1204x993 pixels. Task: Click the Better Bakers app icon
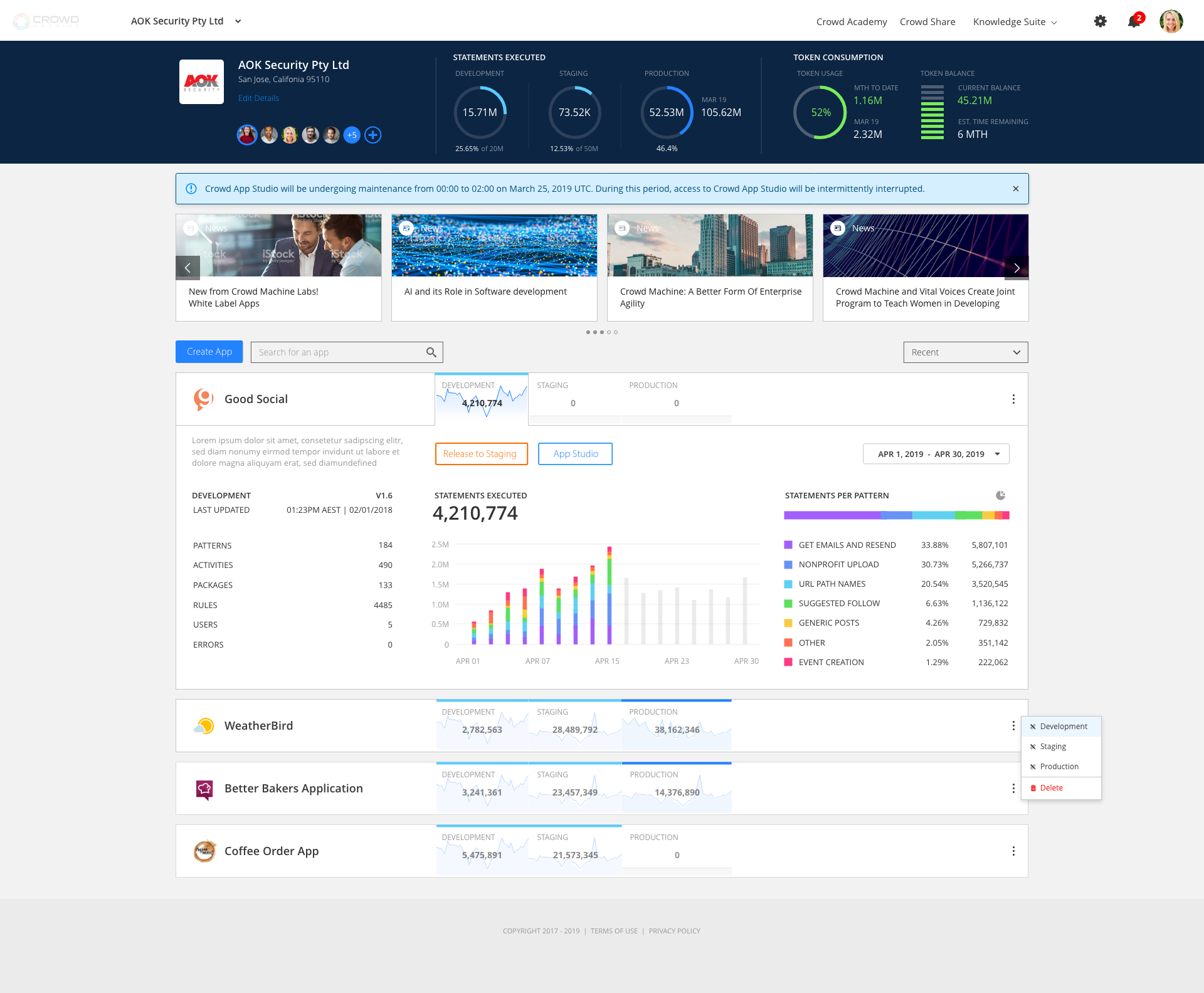click(x=204, y=789)
